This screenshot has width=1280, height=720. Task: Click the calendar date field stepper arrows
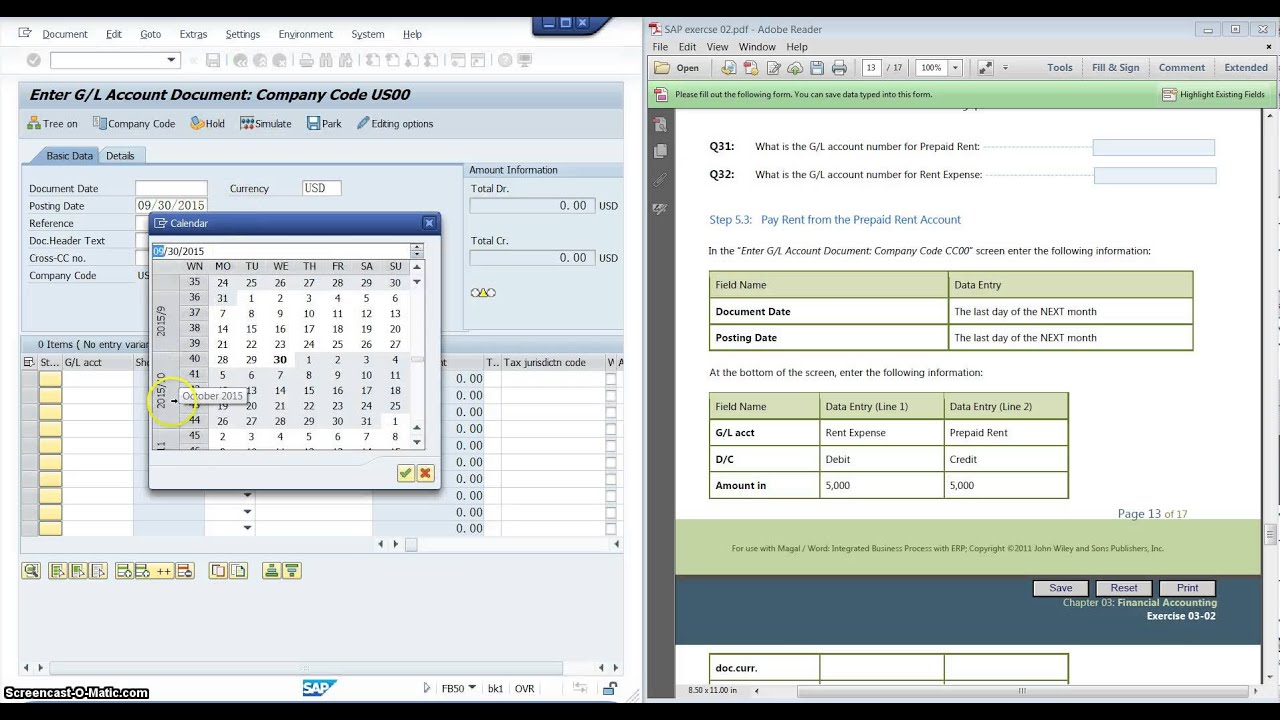click(417, 251)
